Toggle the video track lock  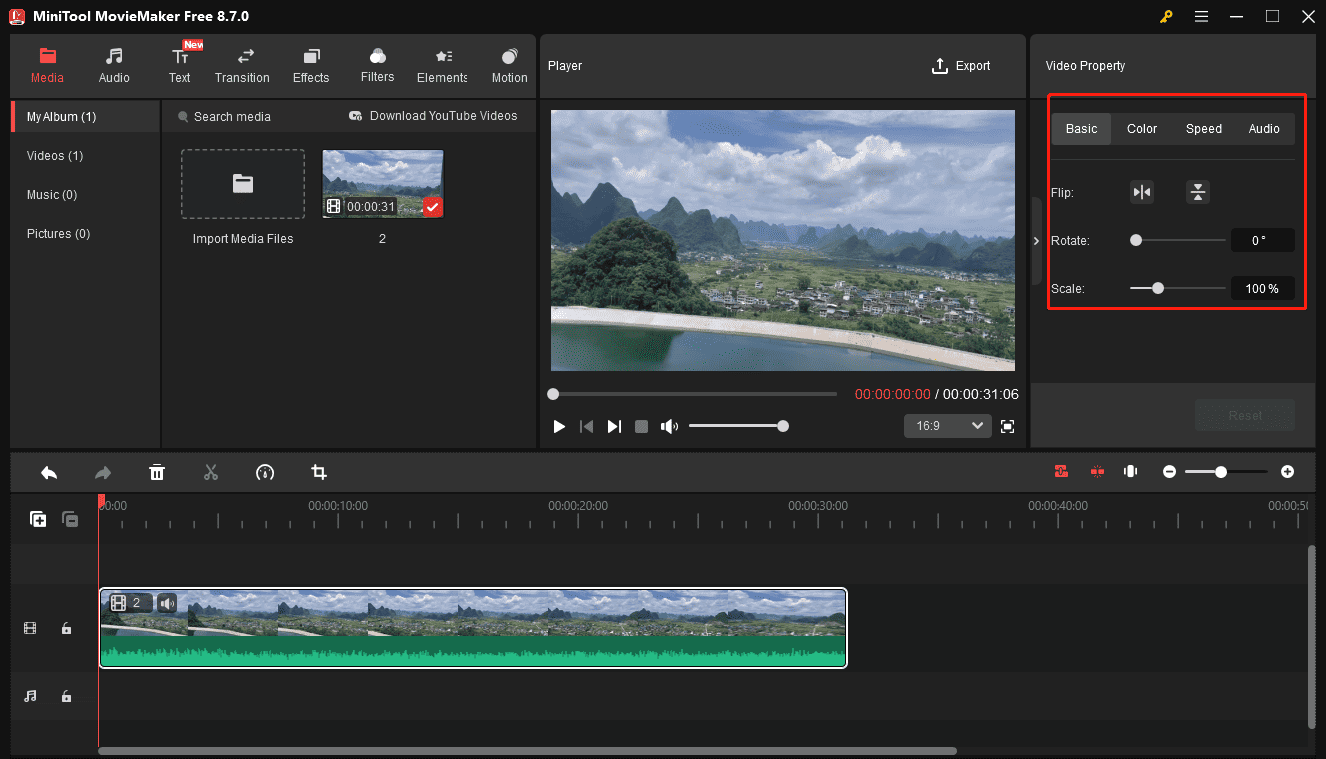[66, 629]
